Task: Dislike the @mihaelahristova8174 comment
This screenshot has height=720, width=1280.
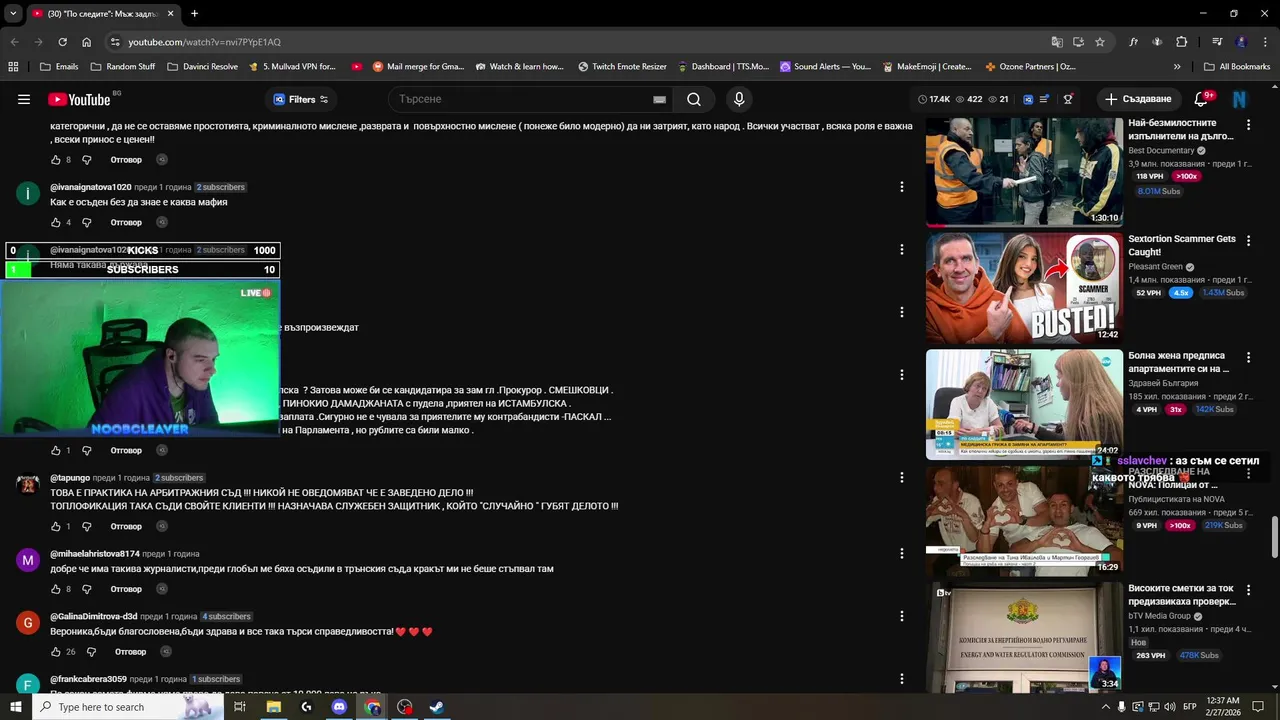Action: tap(86, 589)
